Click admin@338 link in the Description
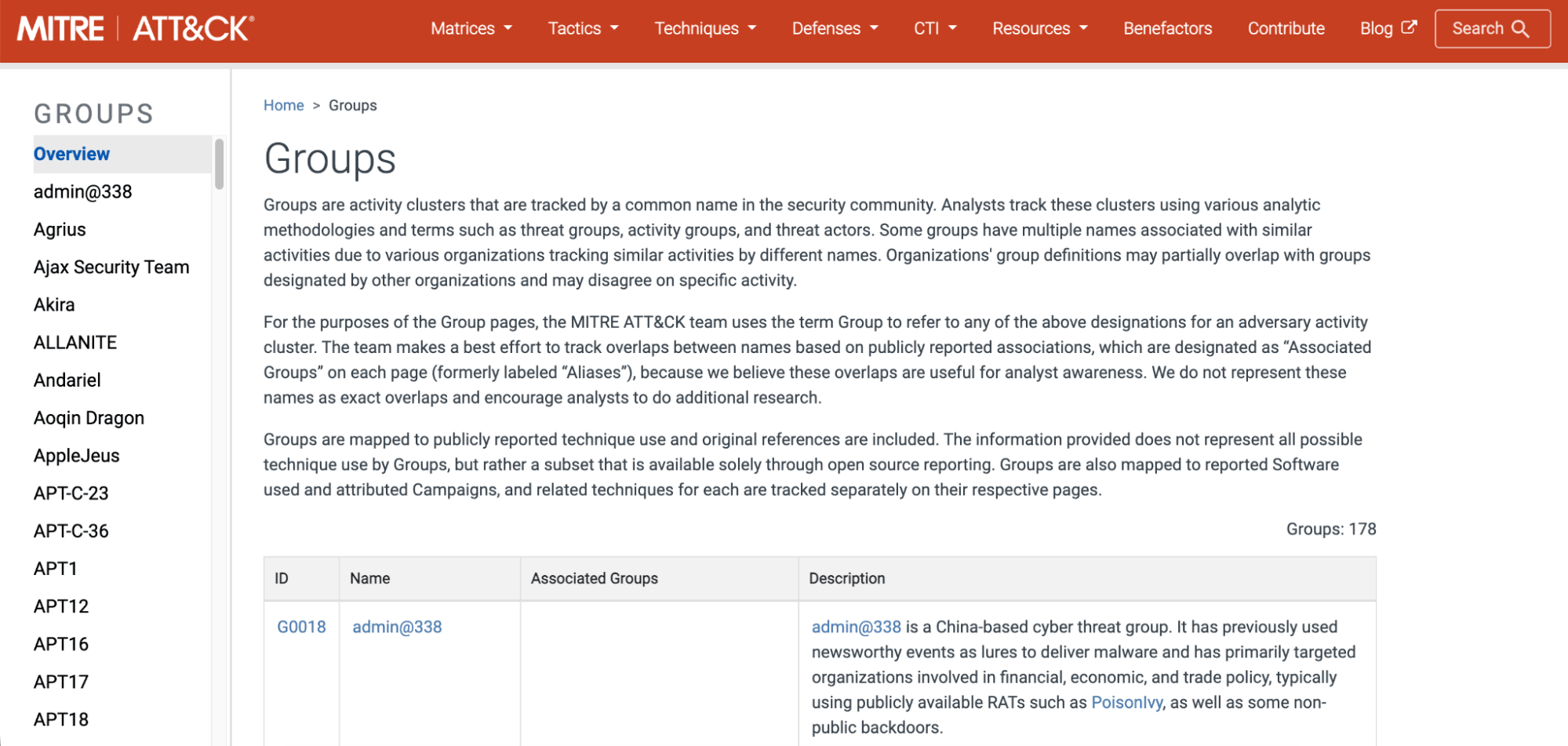1568x746 pixels. tap(857, 628)
